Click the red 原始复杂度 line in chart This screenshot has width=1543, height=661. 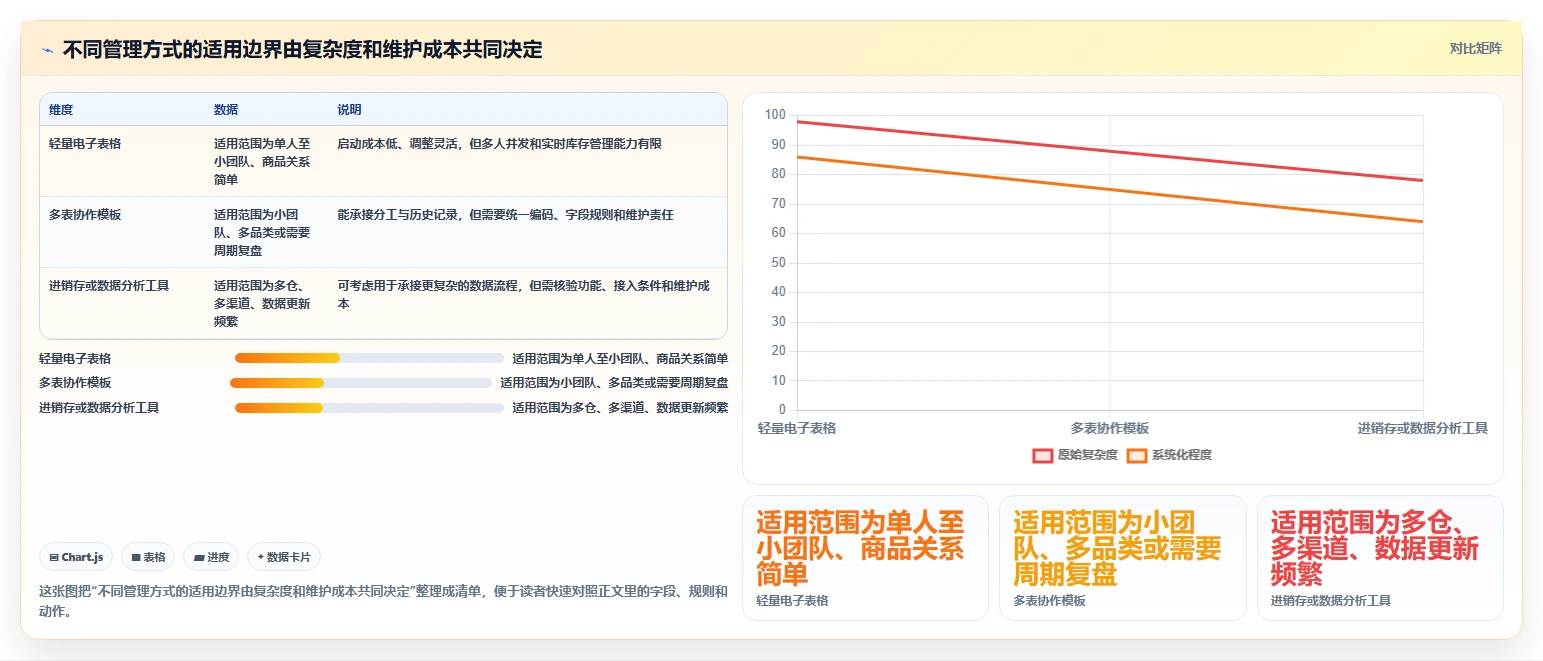[1110, 151]
